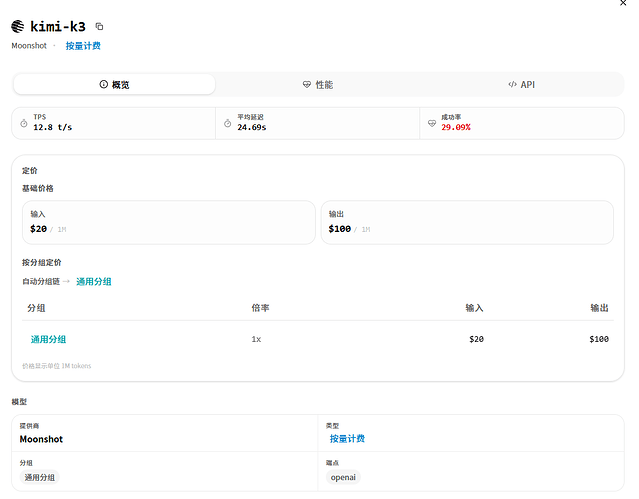The width and height of the screenshot is (639, 499).
Task: Click the $100 output base price
Action: click(339, 229)
